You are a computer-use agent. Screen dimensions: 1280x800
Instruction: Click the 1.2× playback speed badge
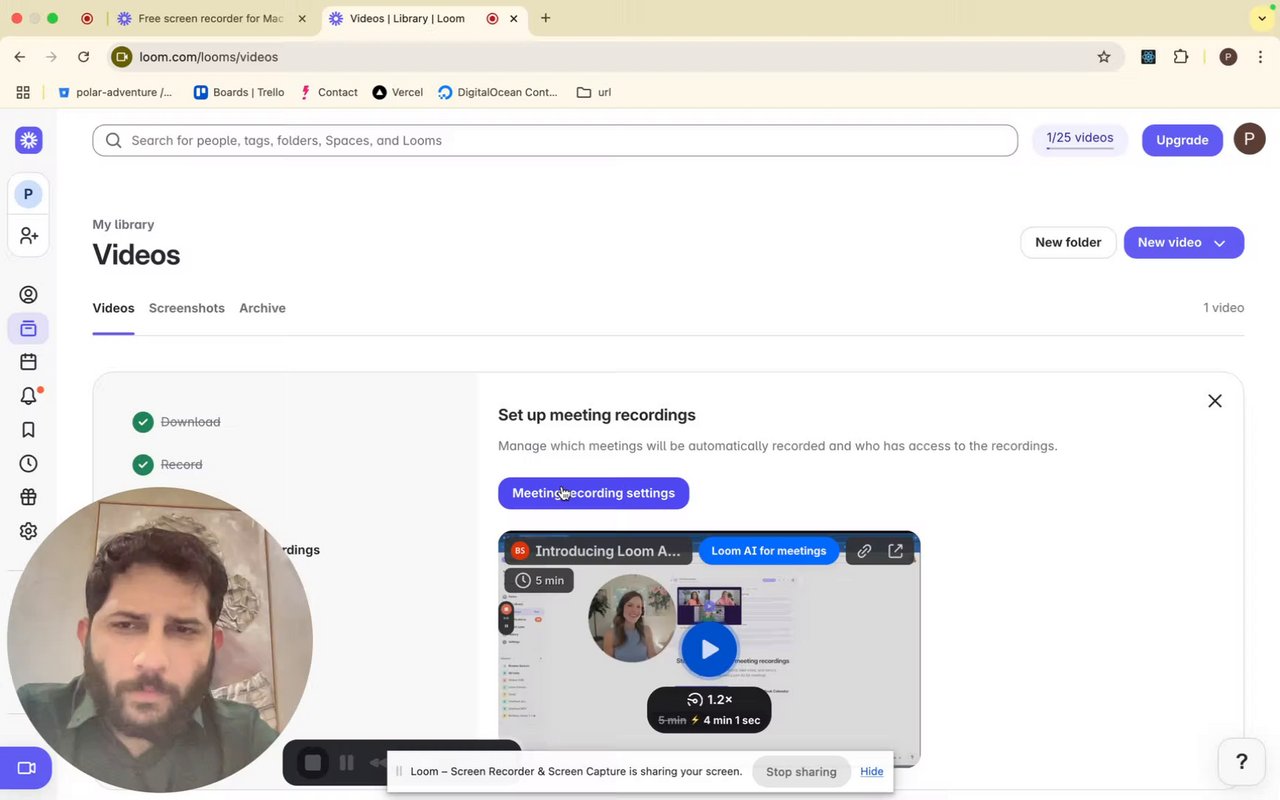tap(709, 700)
